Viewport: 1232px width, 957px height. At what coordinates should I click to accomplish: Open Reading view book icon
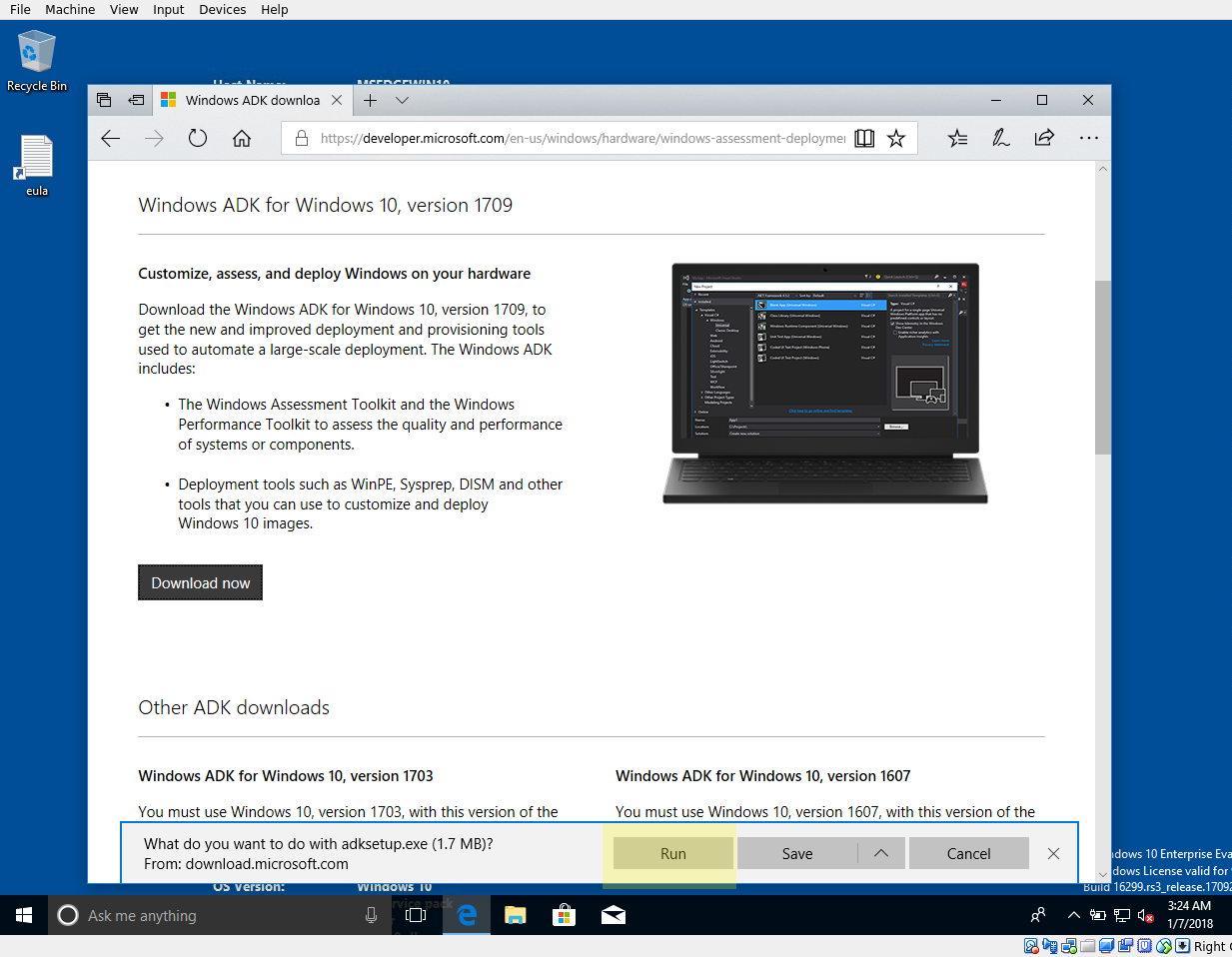pos(864,139)
